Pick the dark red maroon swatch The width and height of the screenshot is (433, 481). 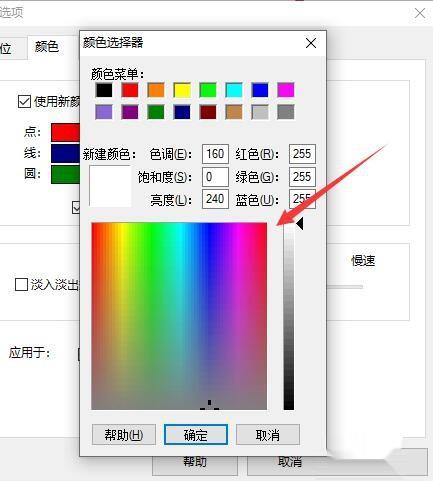coord(208,112)
